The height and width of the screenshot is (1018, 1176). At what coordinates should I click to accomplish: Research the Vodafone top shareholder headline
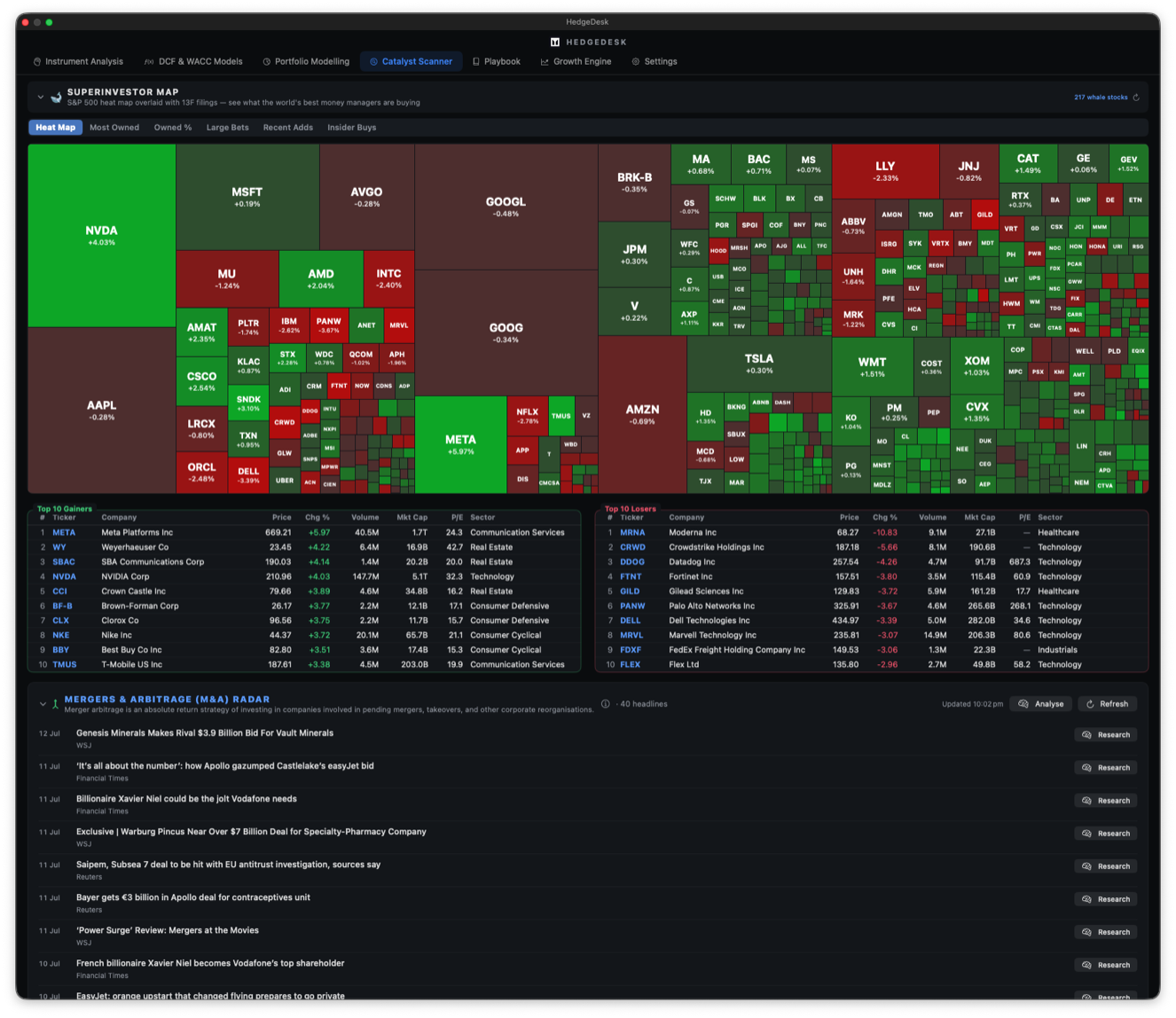pyautogui.click(x=1105, y=965)
